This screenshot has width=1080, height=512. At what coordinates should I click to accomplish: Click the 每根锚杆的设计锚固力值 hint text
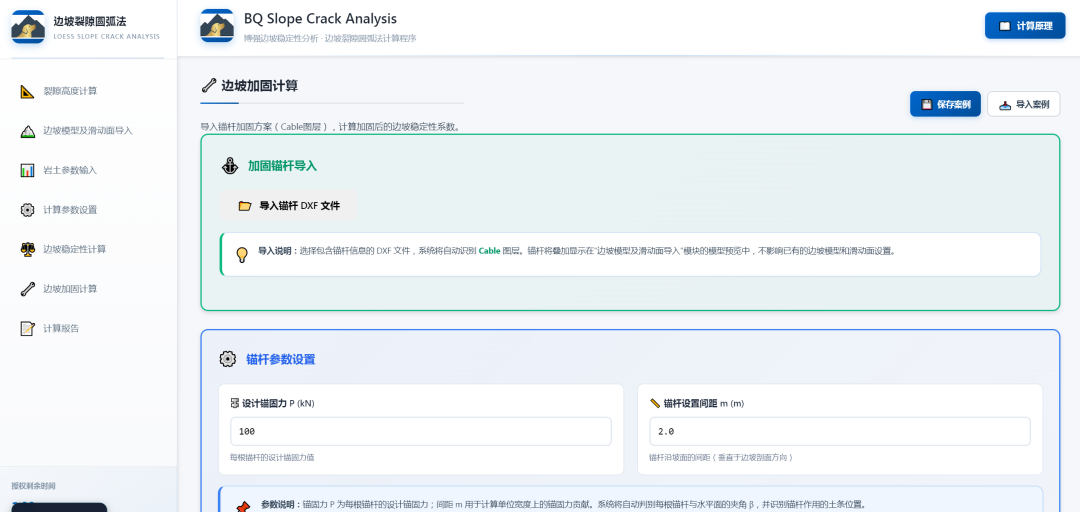point(272,458)
